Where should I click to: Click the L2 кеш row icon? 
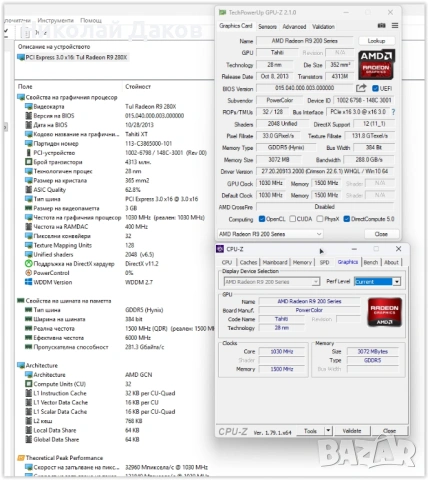pyautogui.click(x=29, y=421)
